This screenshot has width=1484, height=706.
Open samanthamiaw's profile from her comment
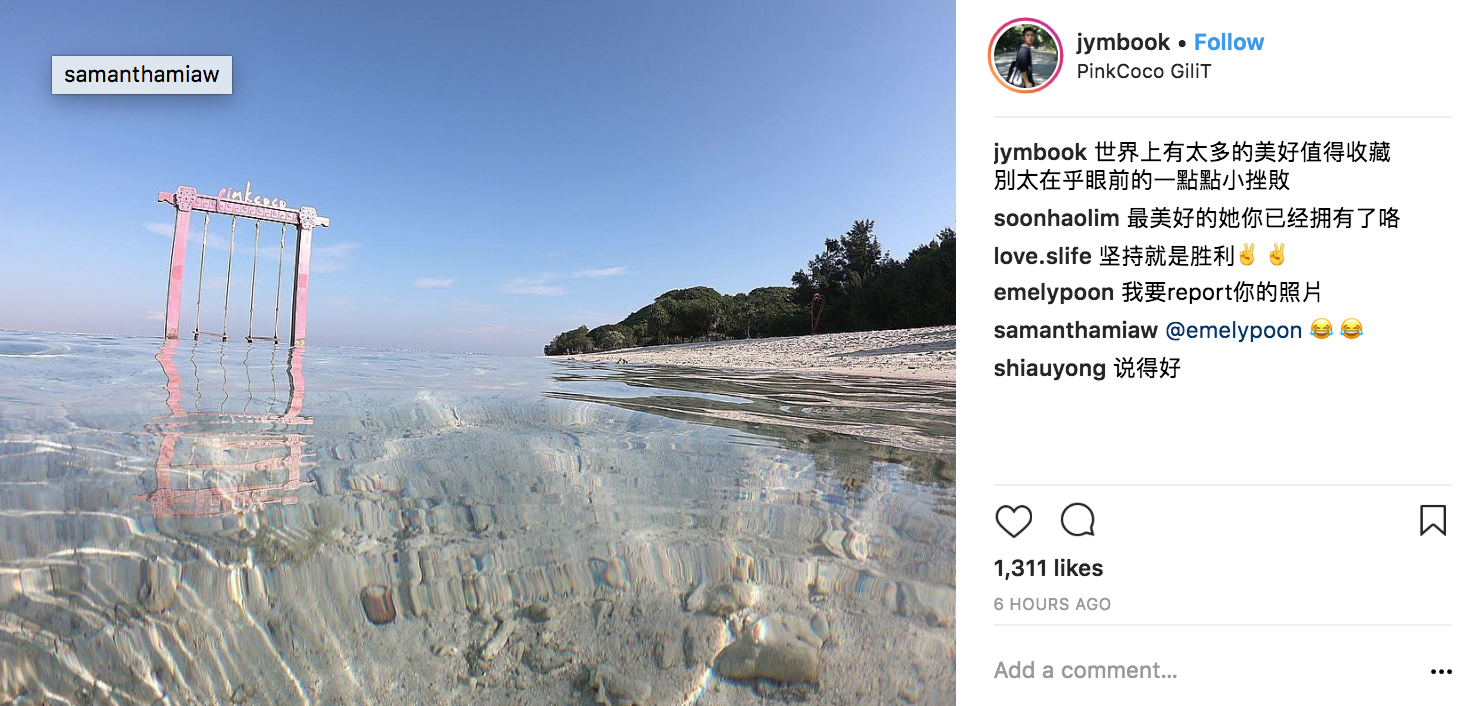1075,330
